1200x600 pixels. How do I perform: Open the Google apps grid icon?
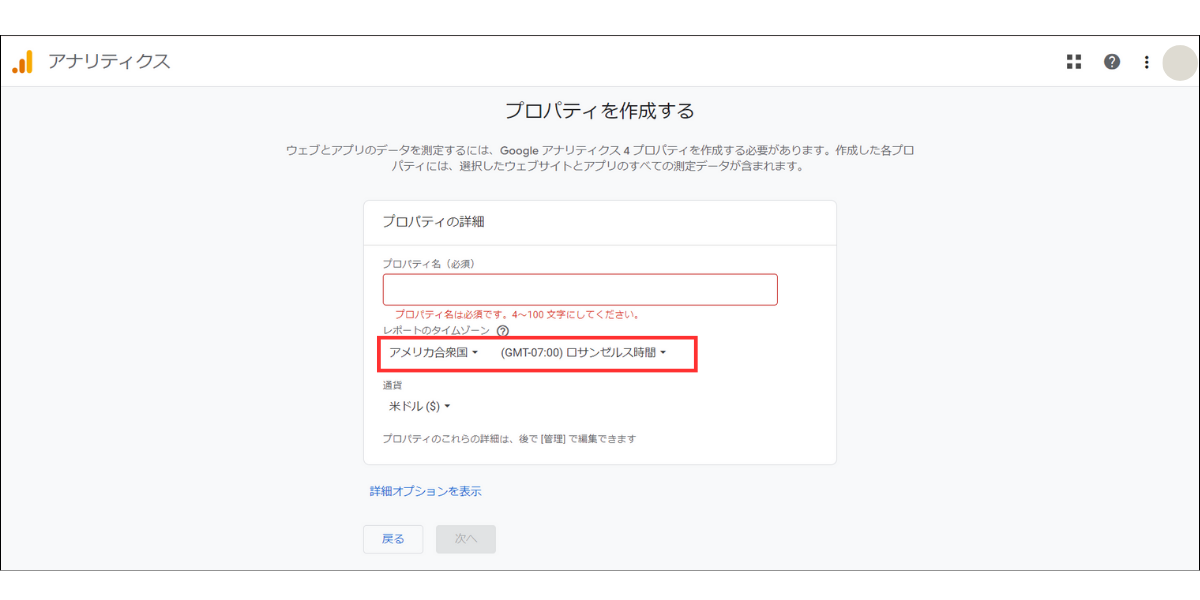click(x=1074, y=62)
